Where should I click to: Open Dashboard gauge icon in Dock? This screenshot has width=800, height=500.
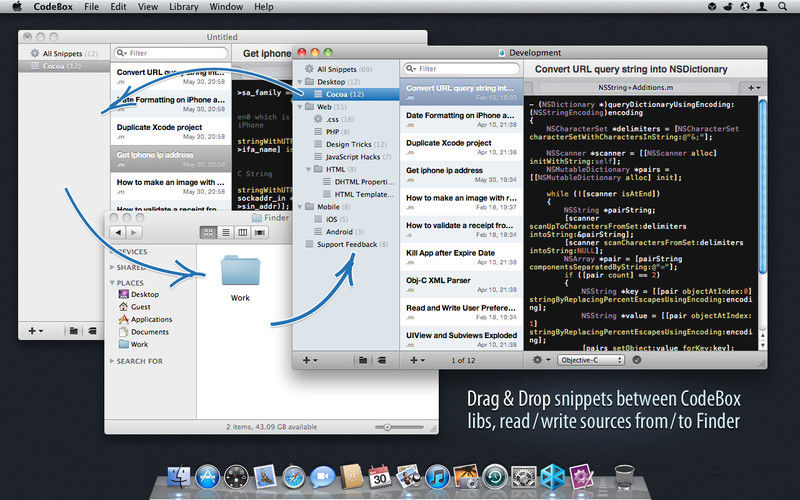pyautogui.click(x=236, y=478)
